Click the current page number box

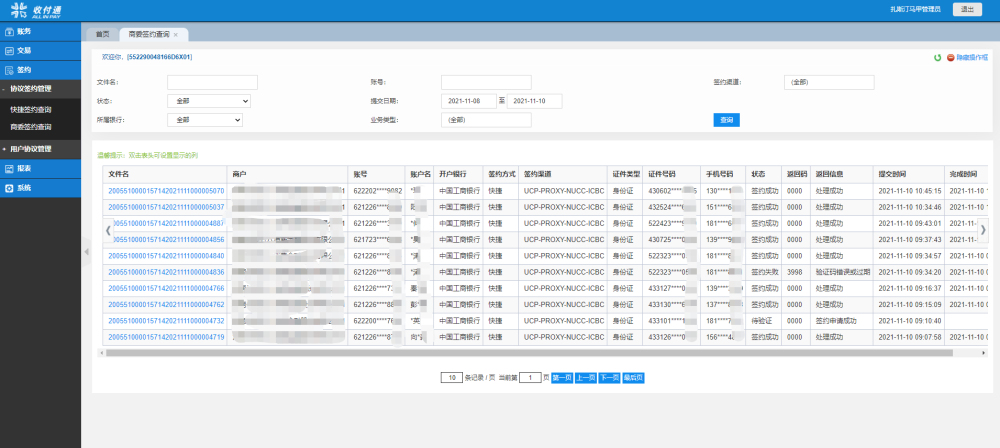coord(530,378)
